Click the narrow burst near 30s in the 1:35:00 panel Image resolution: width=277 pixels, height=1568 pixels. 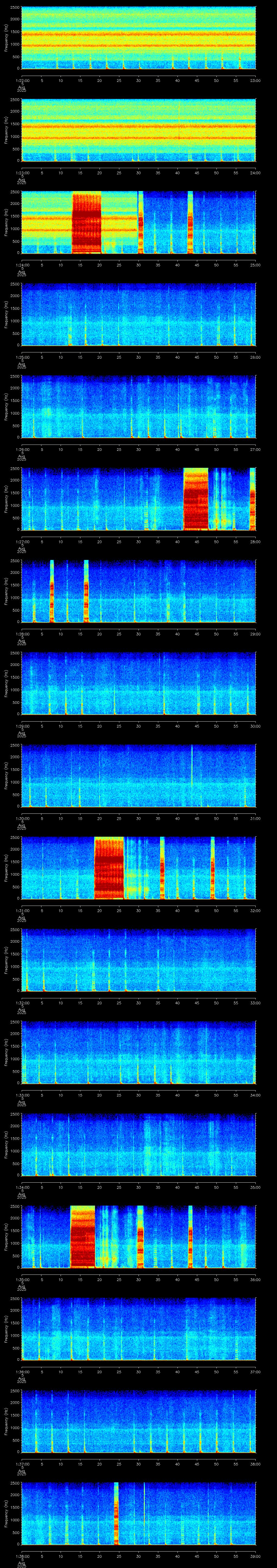140,1237
